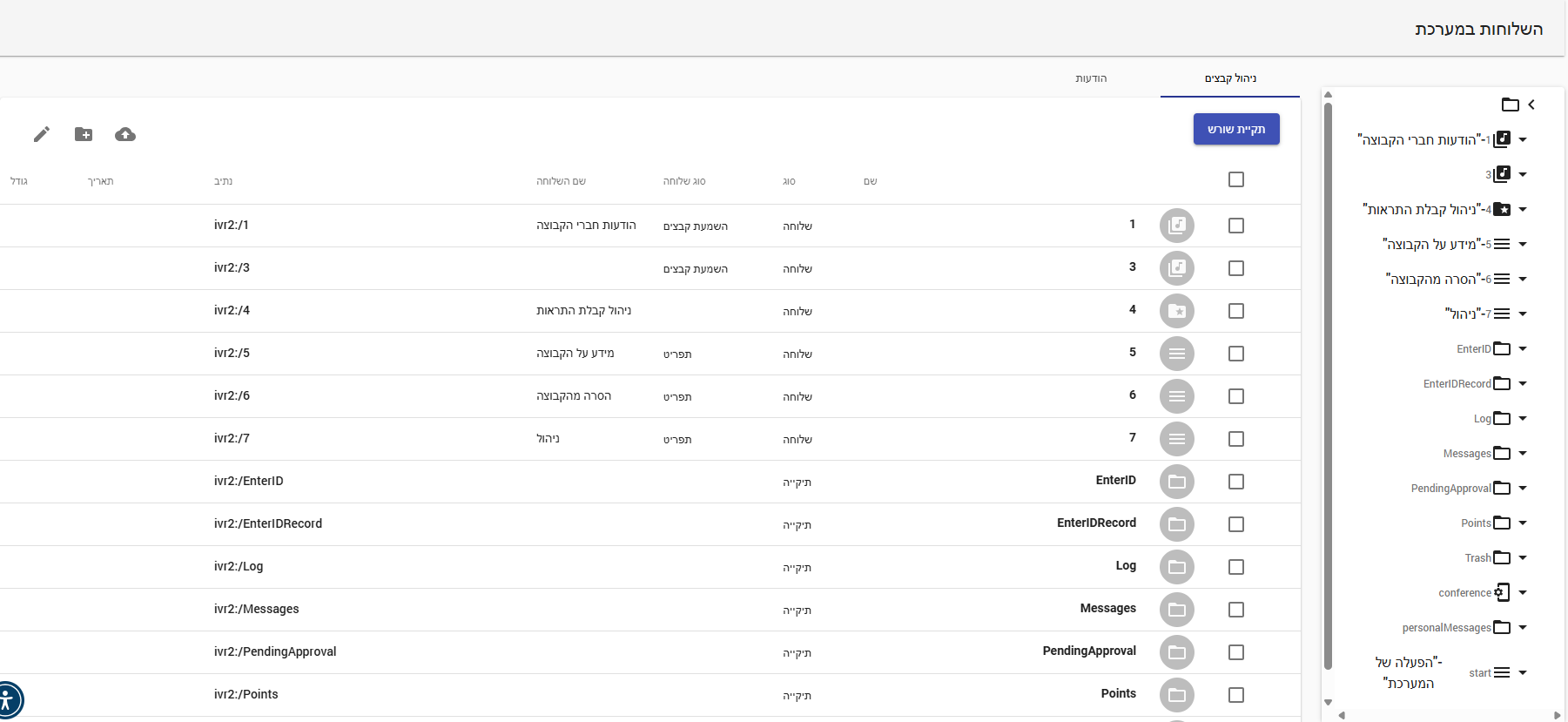Select the ניהול קבצים tab
The width and height of the screenshot is (1568, 722).
point(1229,78)
